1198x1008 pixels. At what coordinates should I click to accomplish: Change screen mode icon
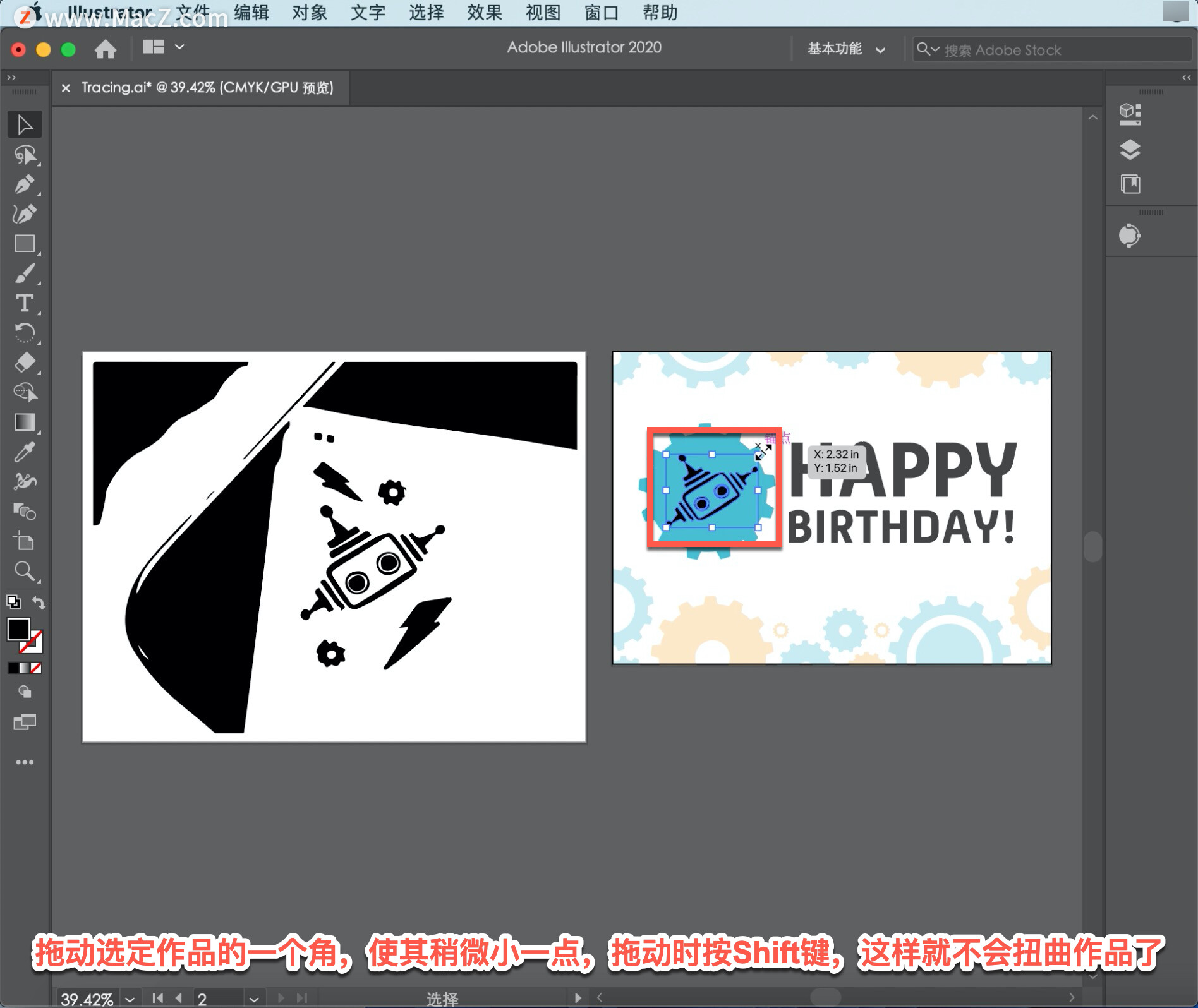[x=25, y=722]
